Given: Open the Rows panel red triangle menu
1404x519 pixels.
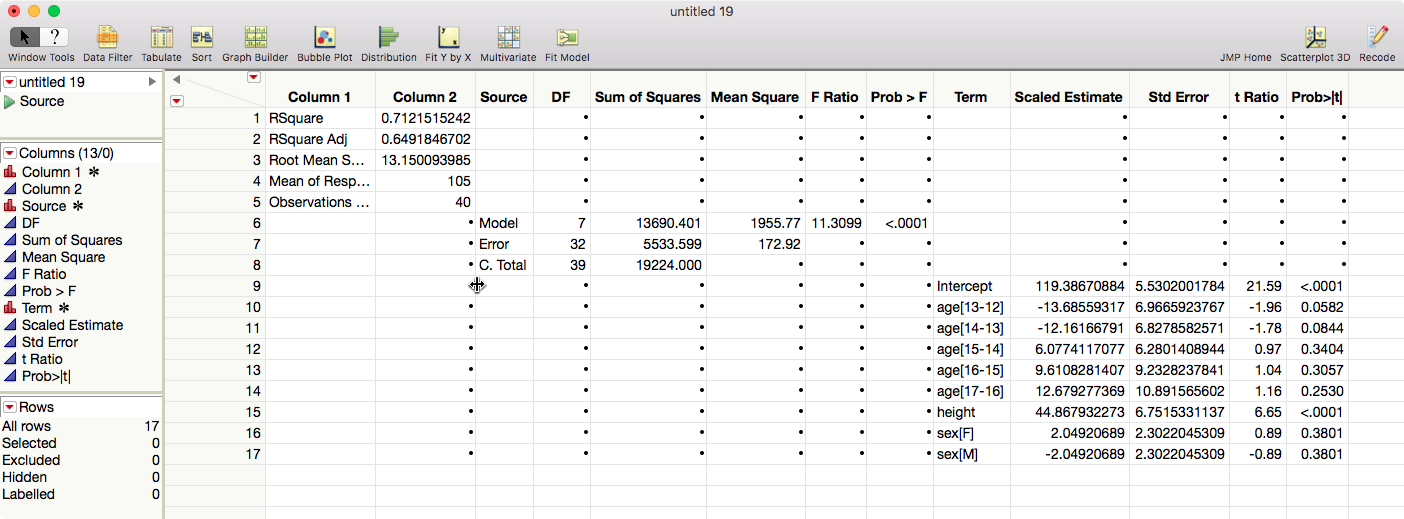Looking at the screenshot, I should [x=10, y=407].
